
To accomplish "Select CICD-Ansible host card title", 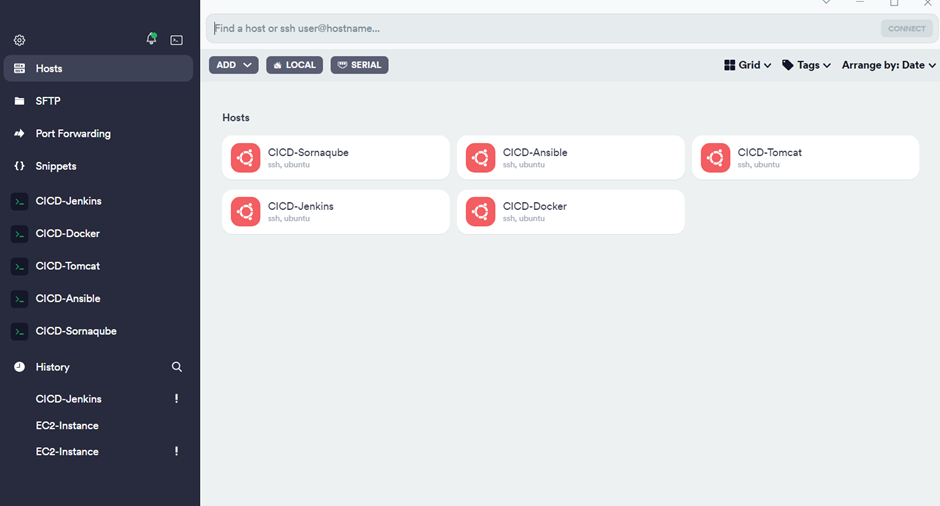I will 535,152.
